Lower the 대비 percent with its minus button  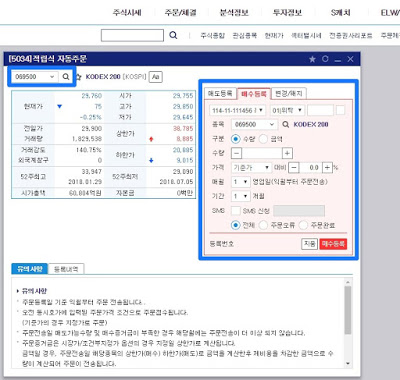pos(293,167)
